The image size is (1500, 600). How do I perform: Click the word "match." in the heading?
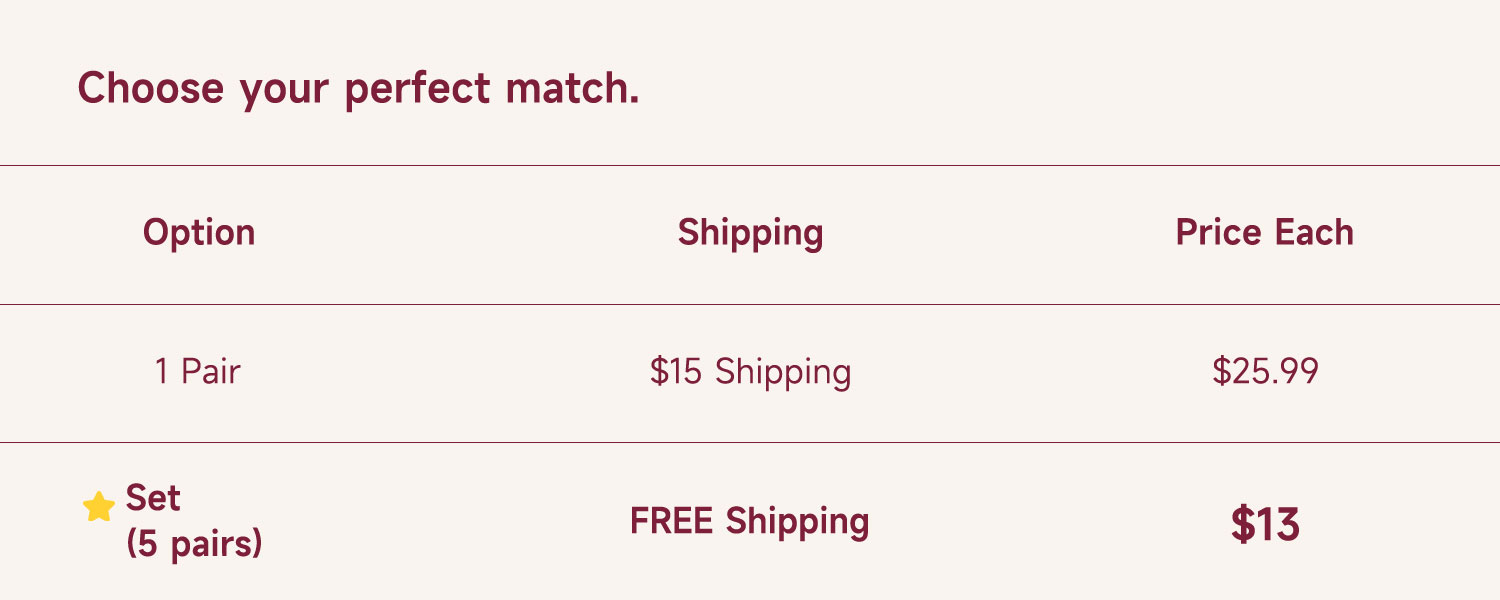[x=572, y=88]
